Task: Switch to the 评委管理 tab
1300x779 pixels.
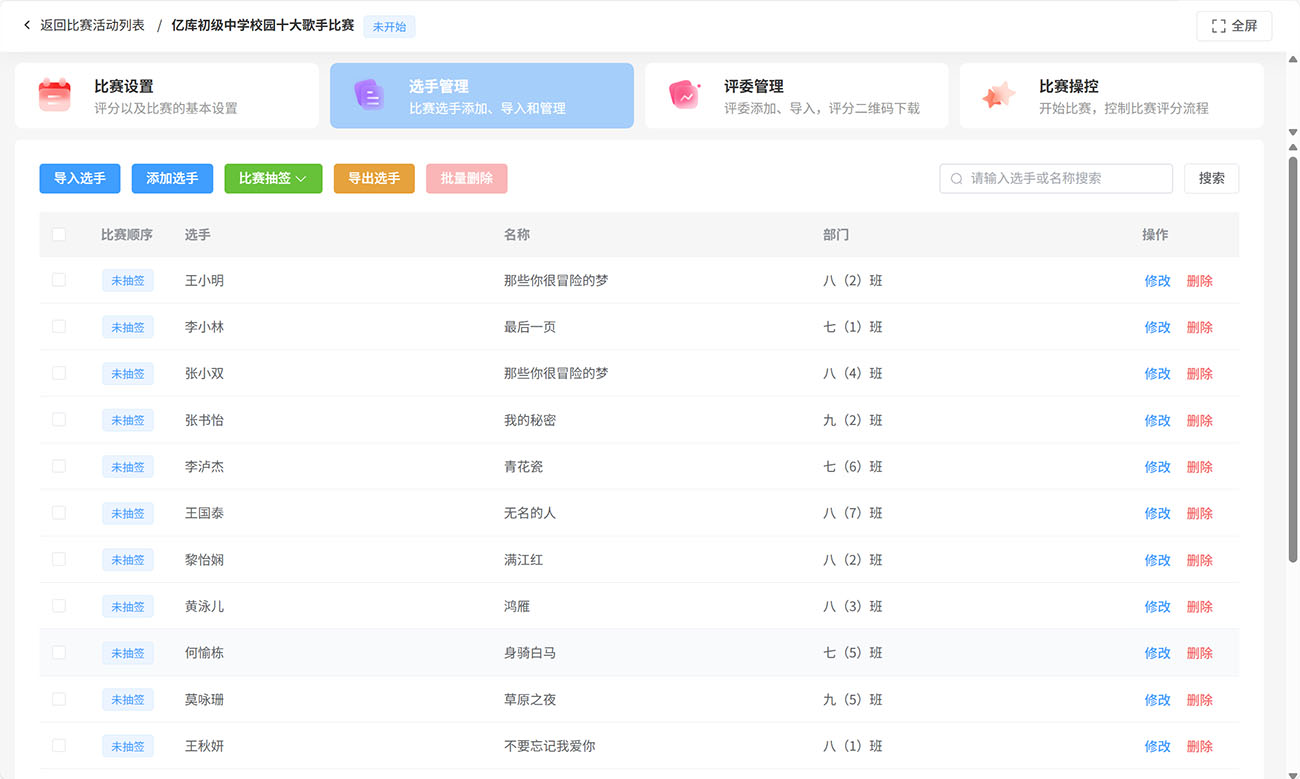Action: click(x=796, y=96)
